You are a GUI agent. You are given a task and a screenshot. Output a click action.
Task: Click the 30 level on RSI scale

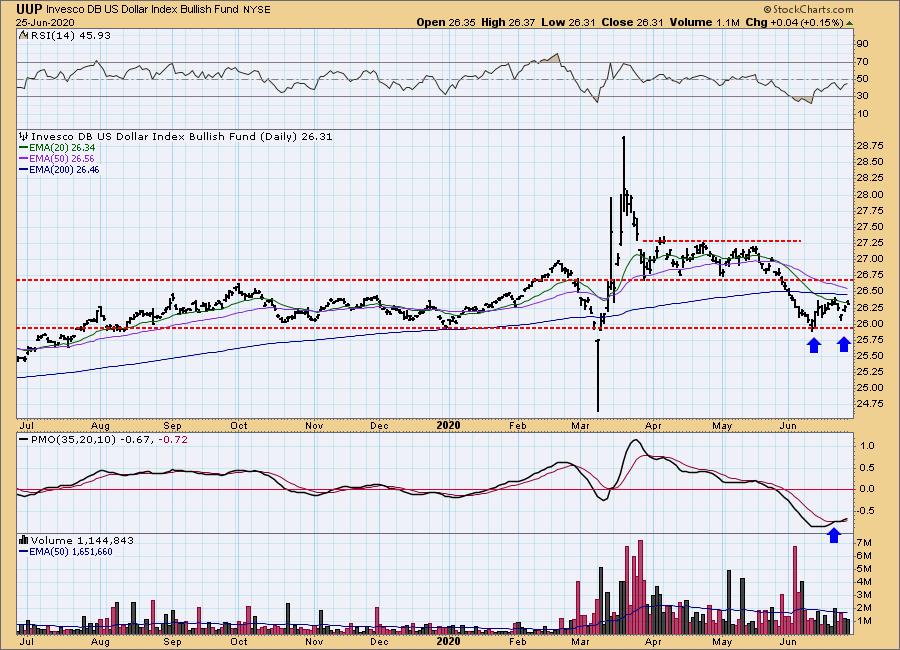pyautogui.click(x=863, y=95)
